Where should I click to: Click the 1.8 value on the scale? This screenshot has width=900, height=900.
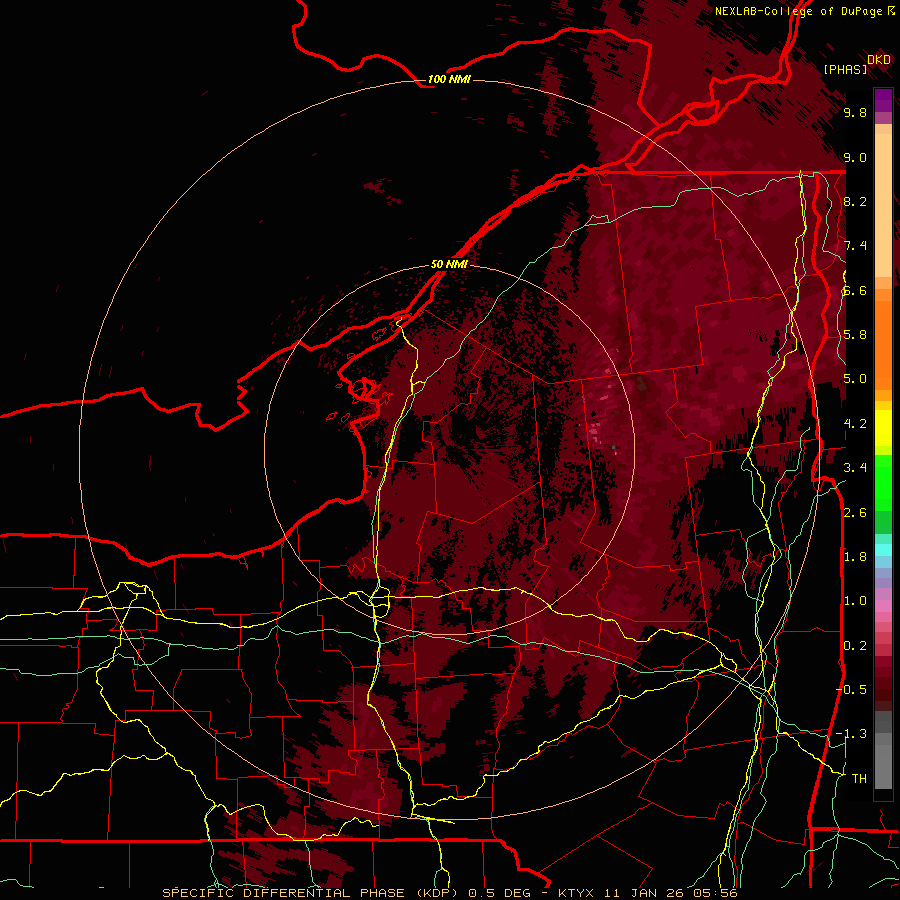pyautogui.click(x=855, y=557)
